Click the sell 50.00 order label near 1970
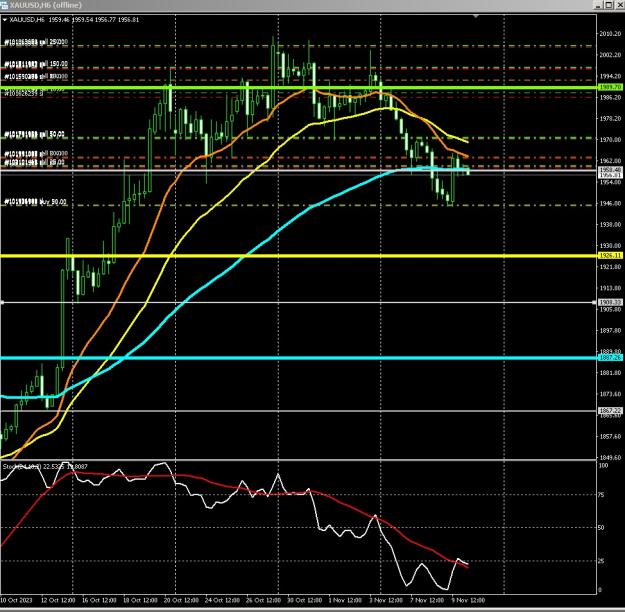 [x=34, y=134]
